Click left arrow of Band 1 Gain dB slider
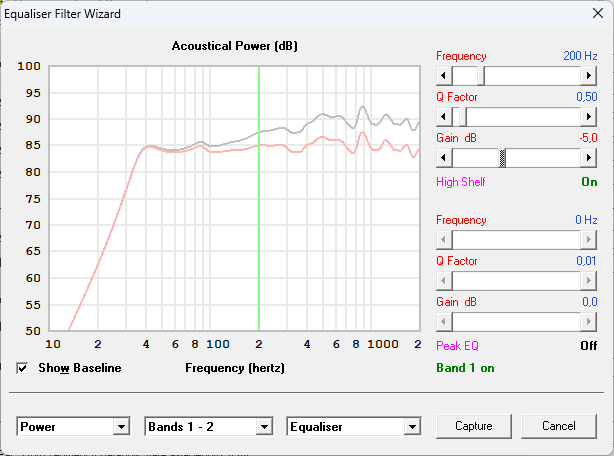 click(444, 158)
